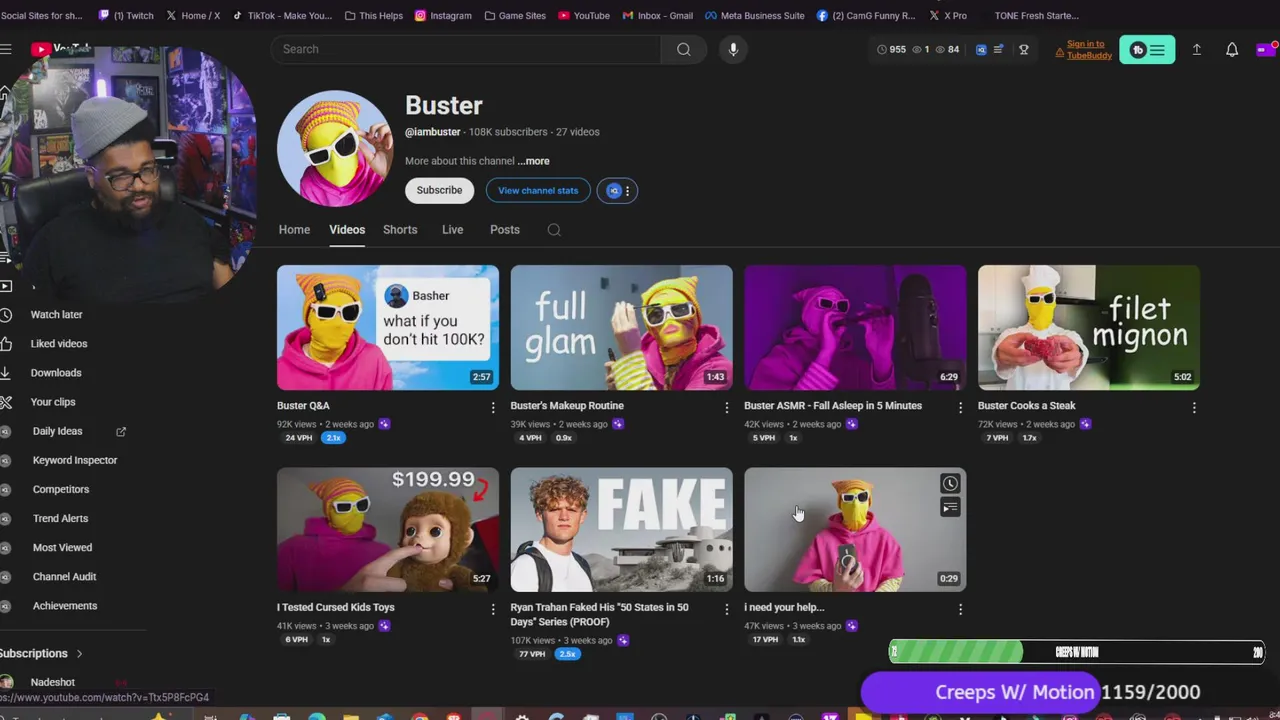Open options menu for I Tested Cursed Kids Toys
This screenshot has width=1280, height=720.
pos(492,609)
